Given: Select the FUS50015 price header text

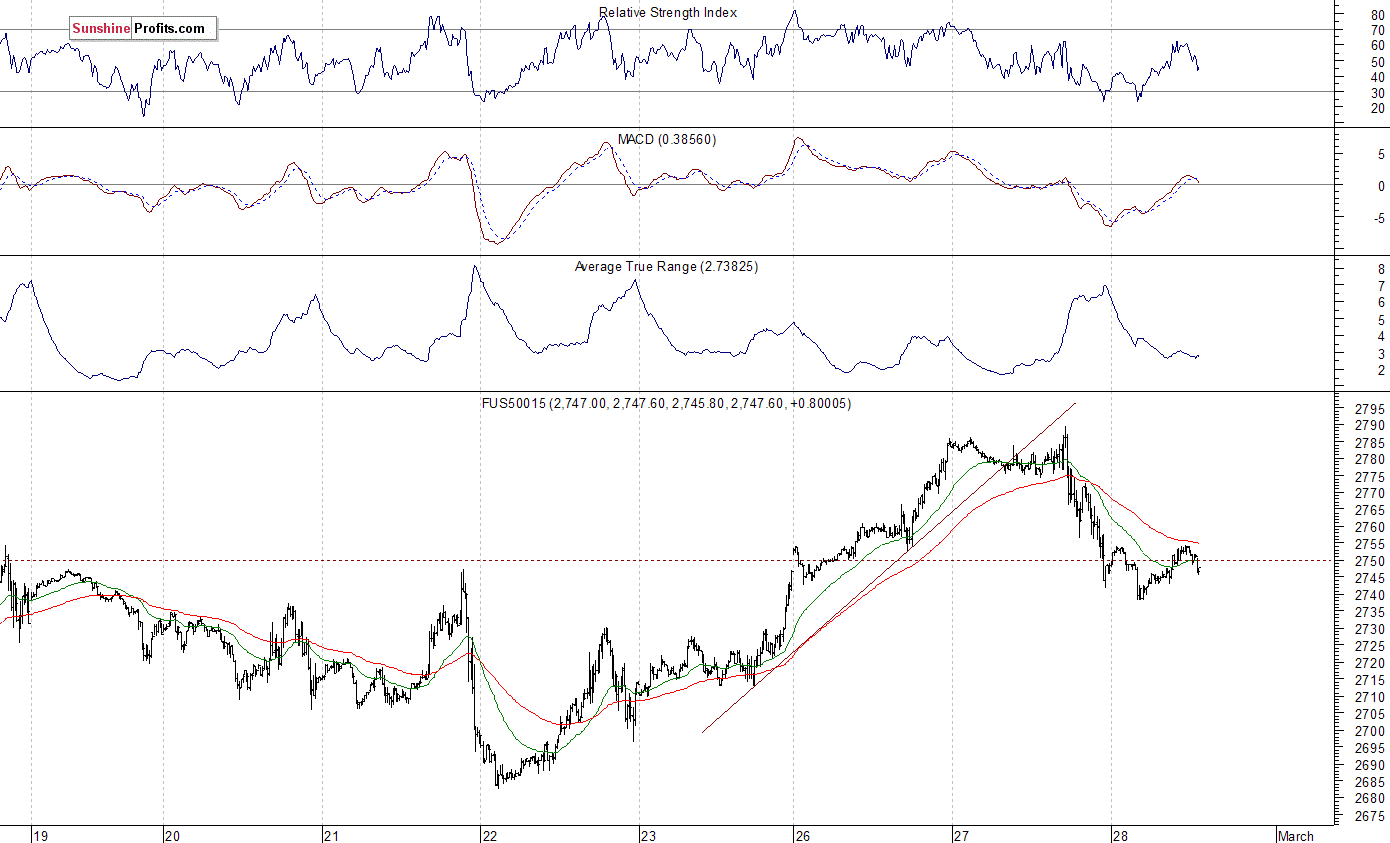Looking at the screenshot, I should click(666, 403).
